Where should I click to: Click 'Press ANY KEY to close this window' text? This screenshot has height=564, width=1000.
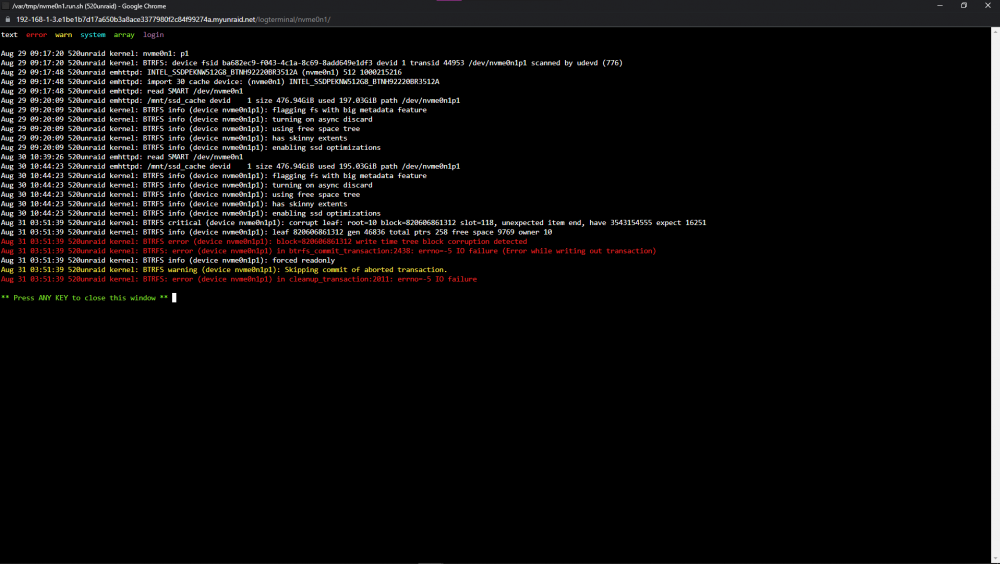point(84,298)
